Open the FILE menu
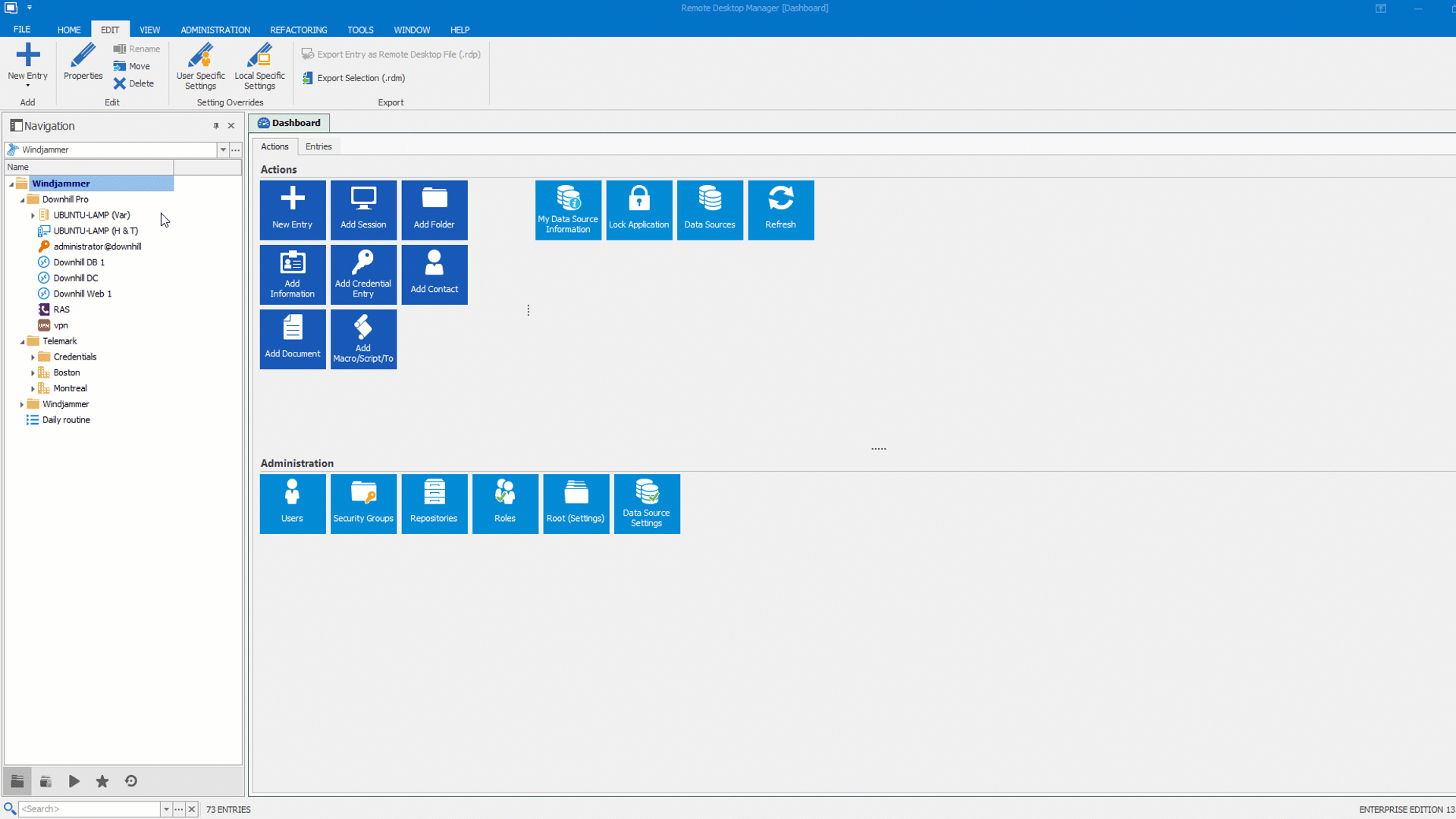 tap(22, 30)
